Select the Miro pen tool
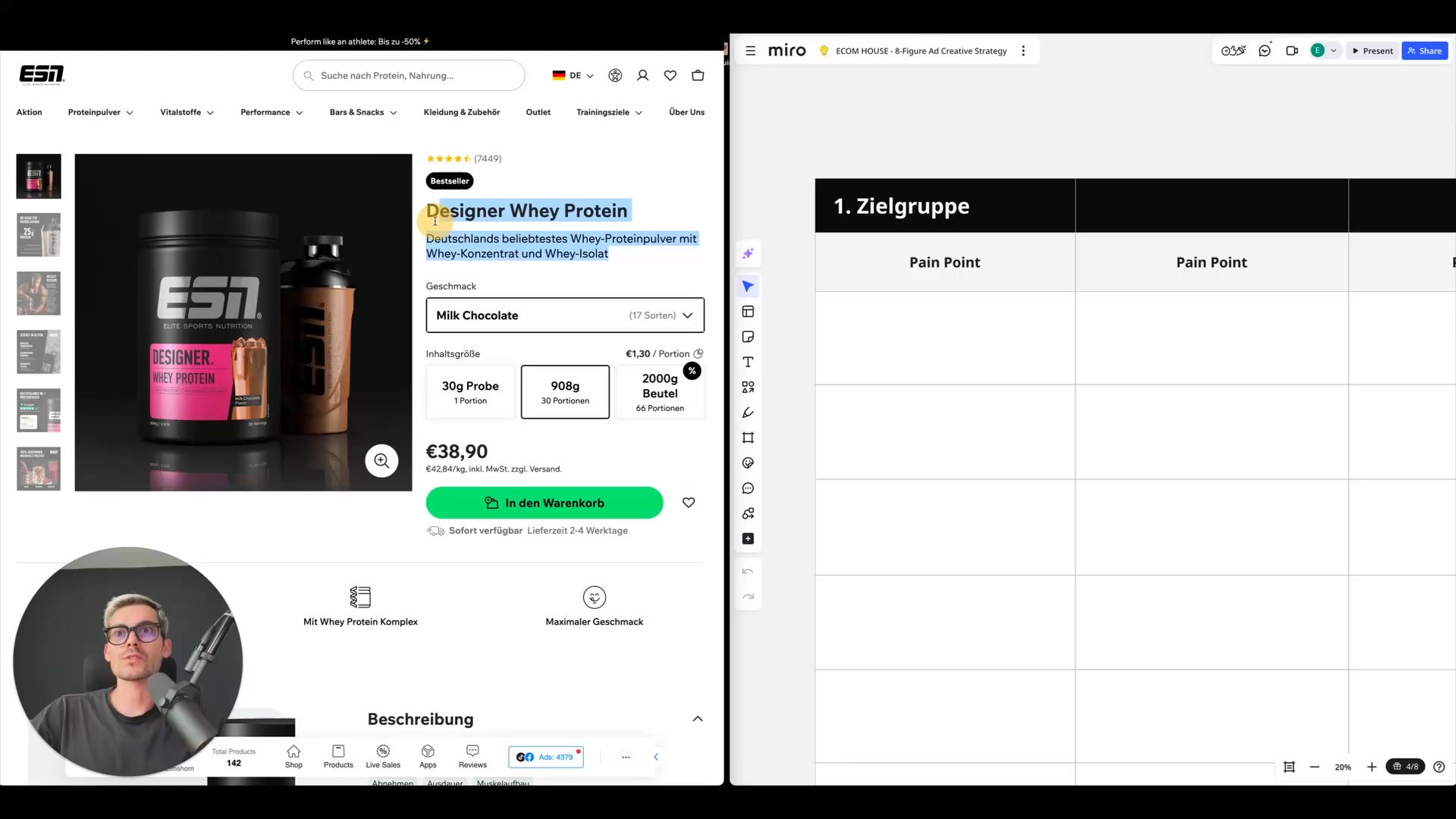 pyautogui.click(x=748, y=413)
